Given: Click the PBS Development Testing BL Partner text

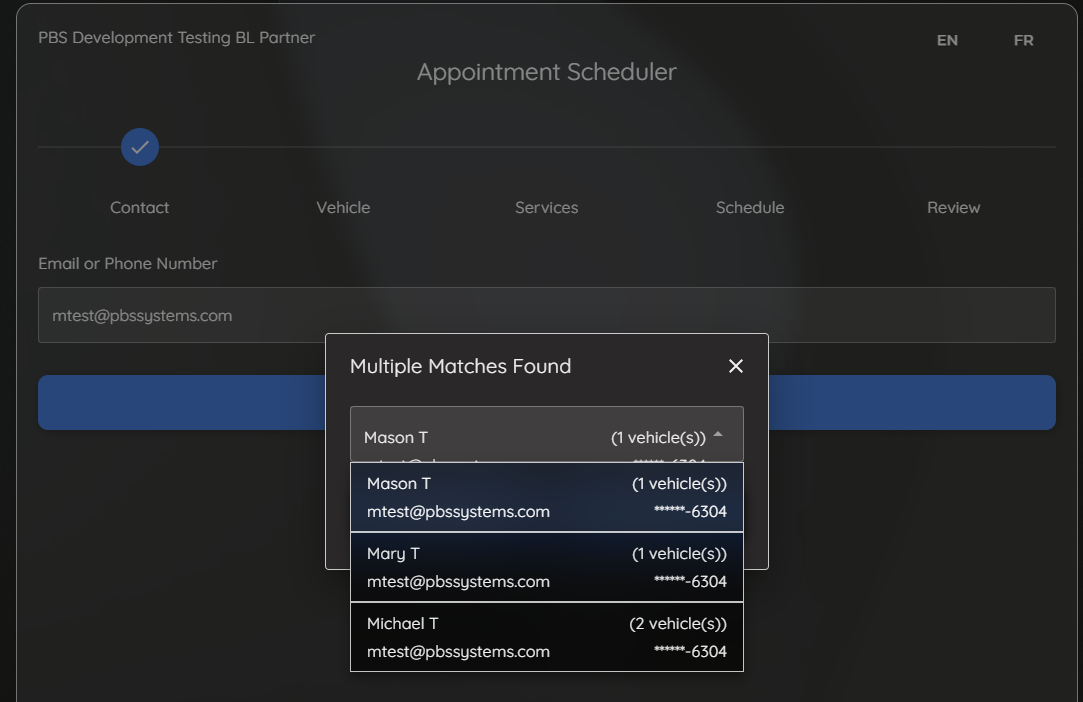Looking at the screenshot, I should point(176,38).
